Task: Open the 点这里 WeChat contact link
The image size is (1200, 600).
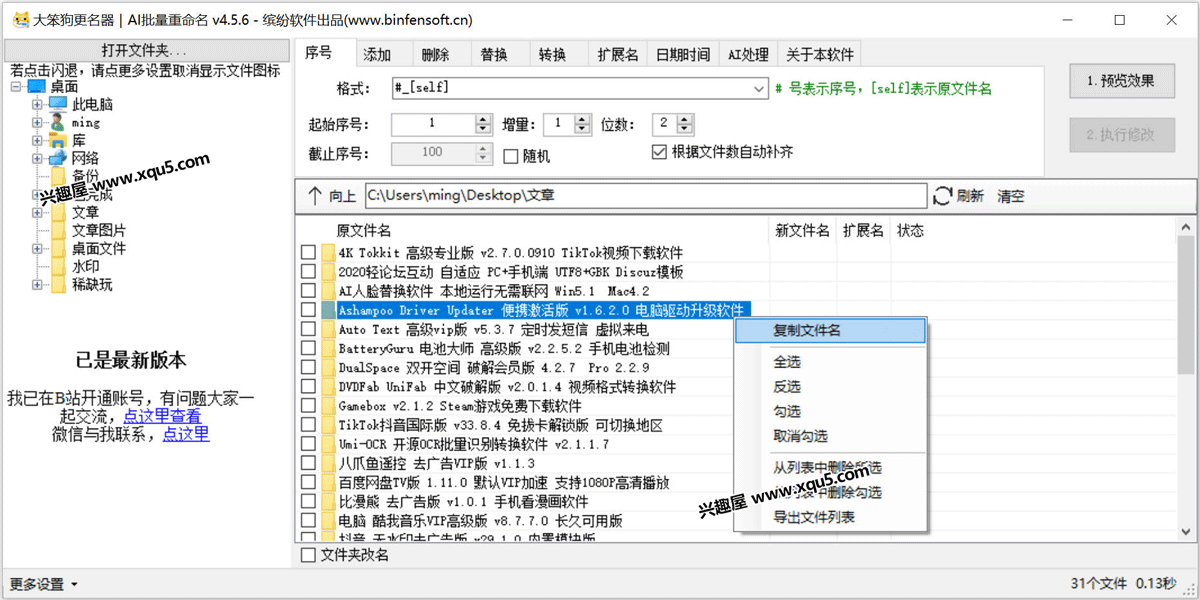Action: [186, 434]
